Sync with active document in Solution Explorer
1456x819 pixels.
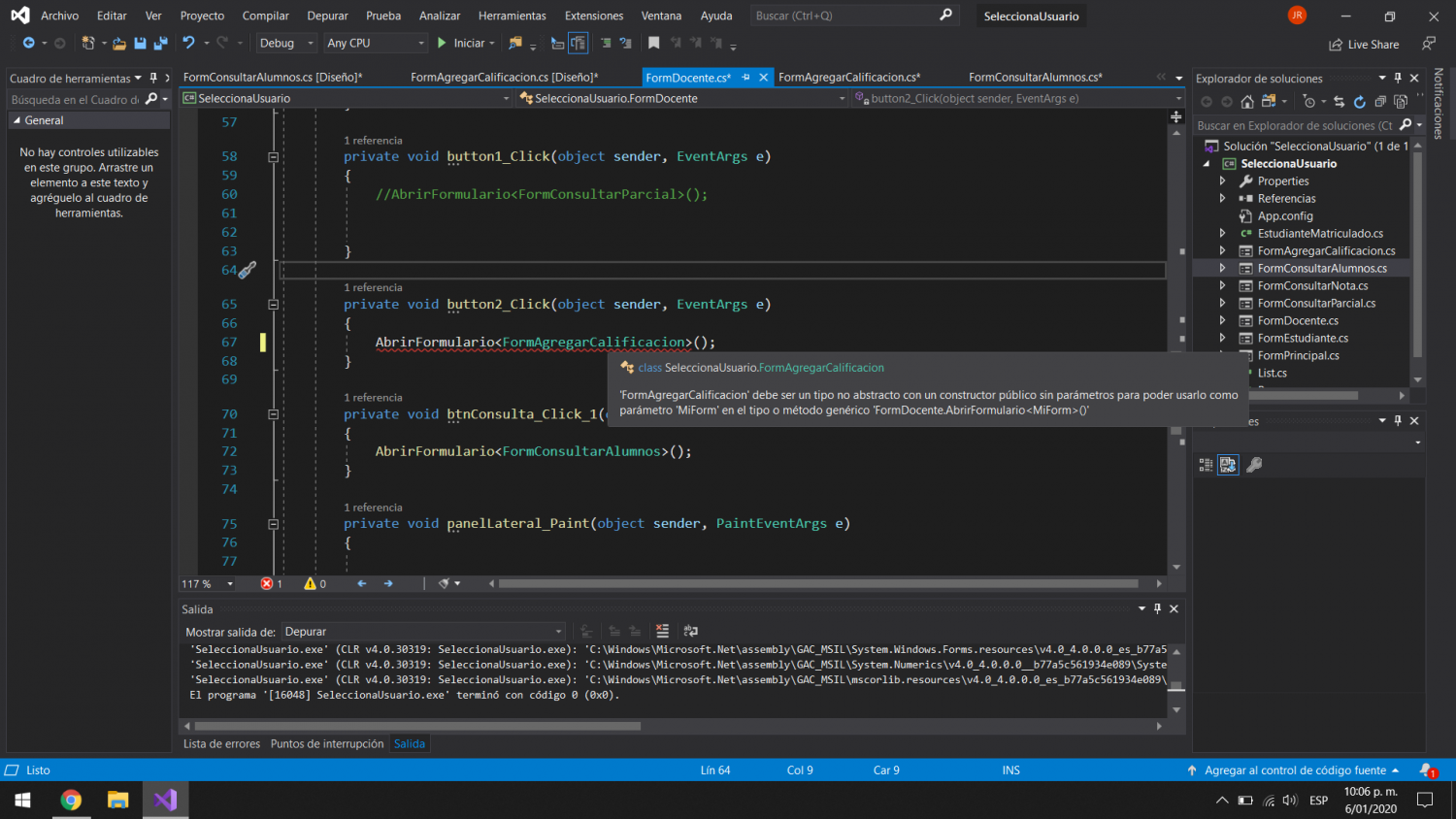[1340, 102]
